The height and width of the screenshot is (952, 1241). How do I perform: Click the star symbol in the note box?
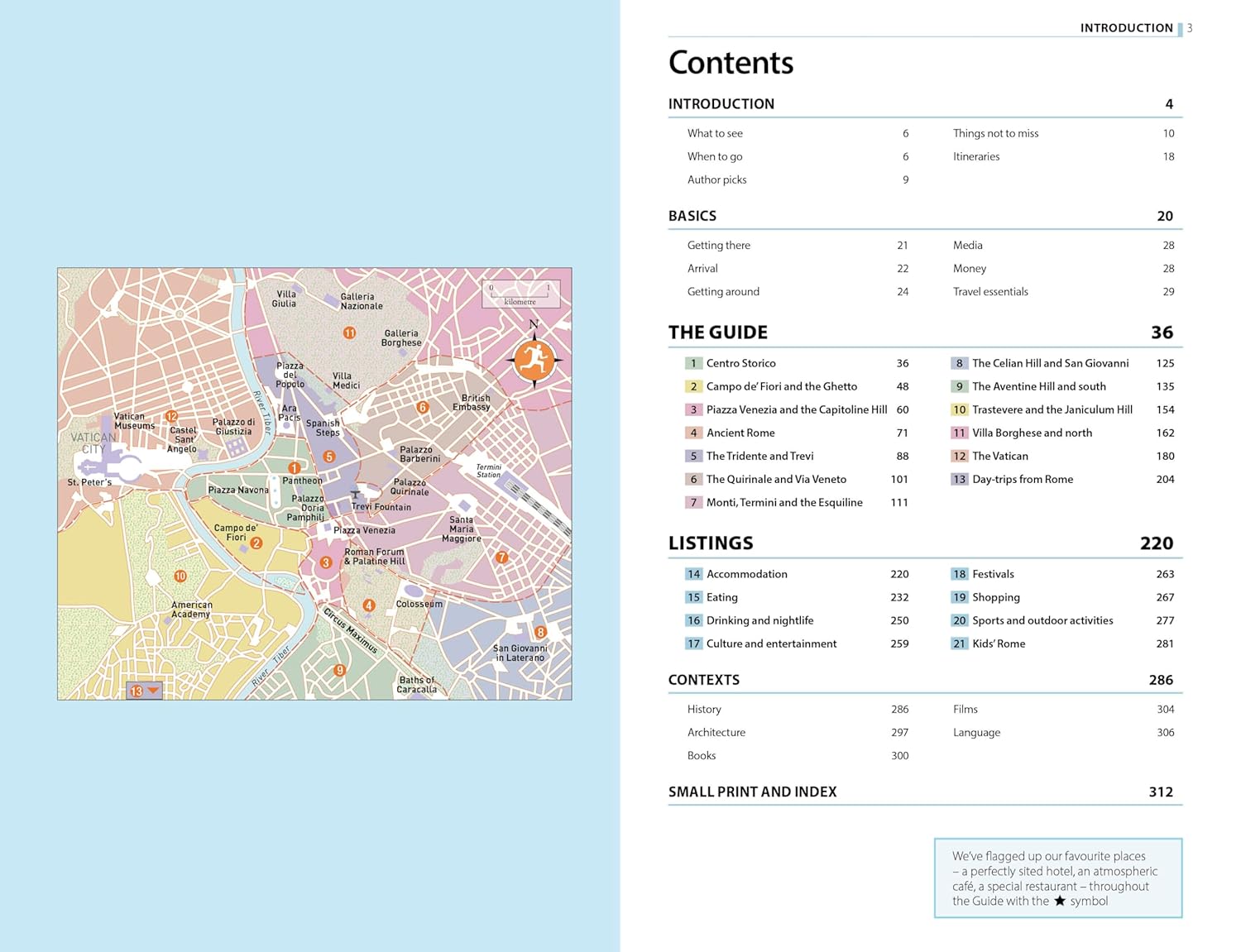coord(1060,901)
